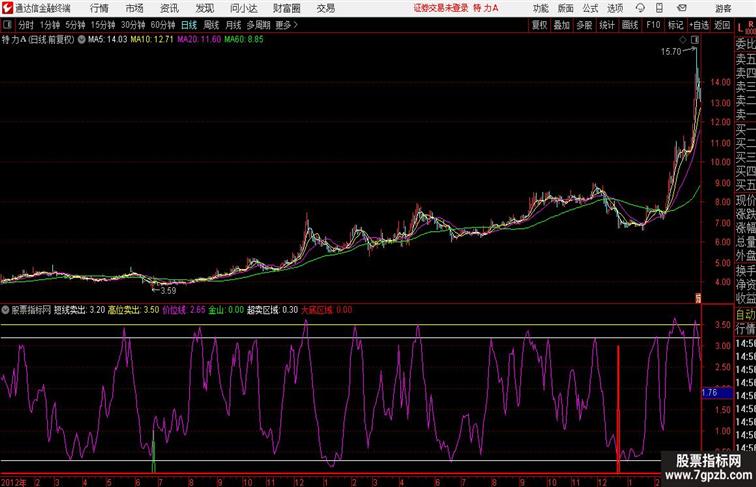The image size is (756, 487).
Task: Switch to 分时 chart period
Action: pyautogui.click(x=26, y=25)
